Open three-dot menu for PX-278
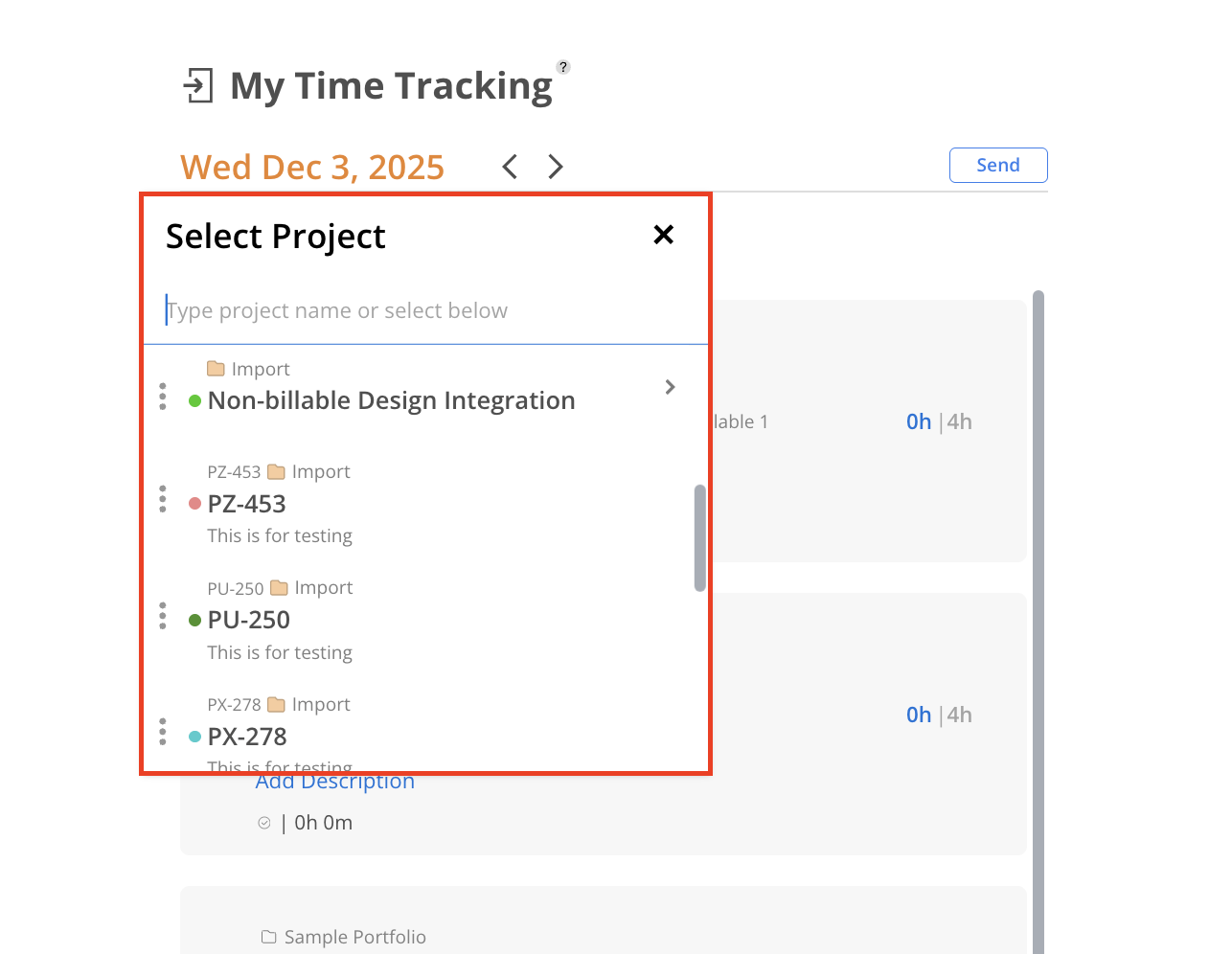The image size is (1232, 954). click(x=163, y=732)
